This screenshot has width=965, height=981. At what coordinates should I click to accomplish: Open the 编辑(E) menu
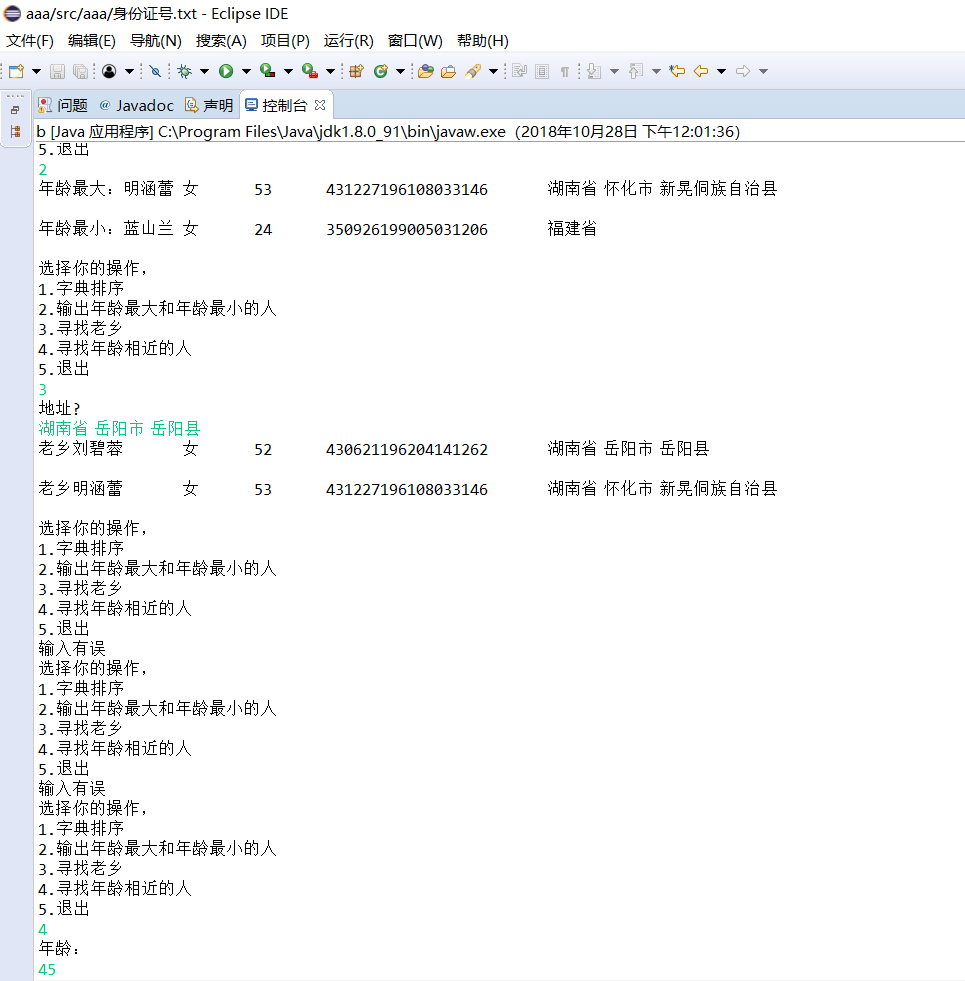[x=91, y=41]
